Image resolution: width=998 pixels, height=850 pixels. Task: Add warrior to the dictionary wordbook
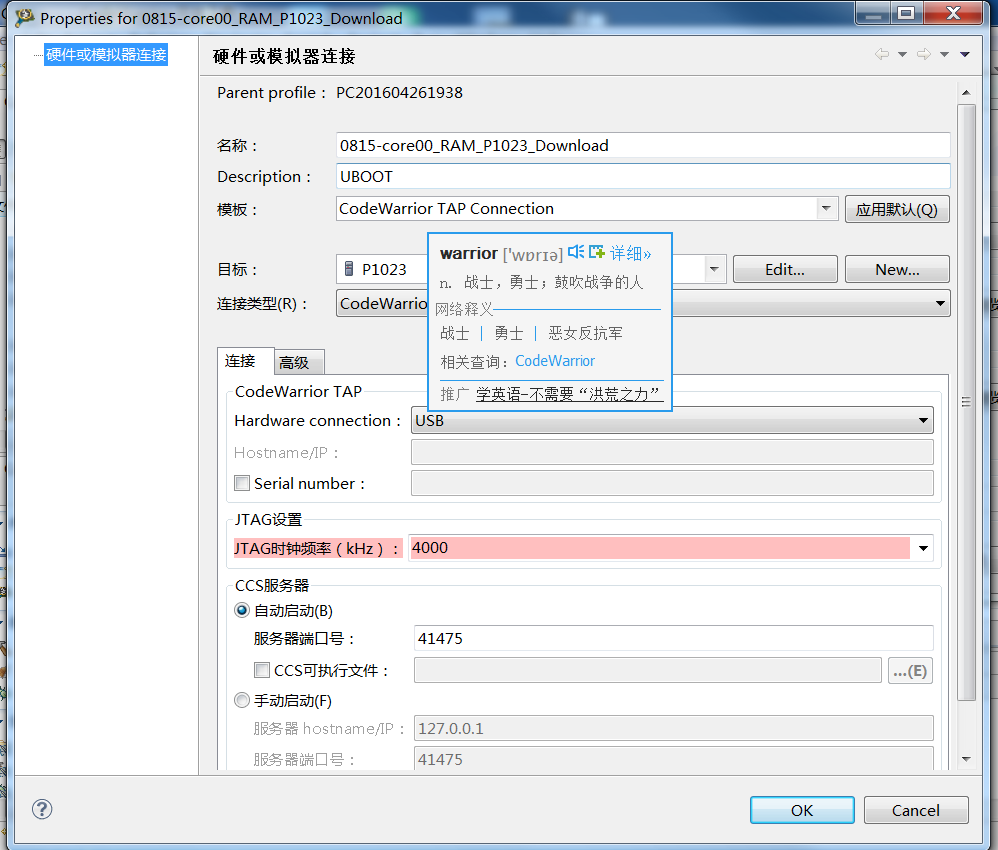(596, 251)
